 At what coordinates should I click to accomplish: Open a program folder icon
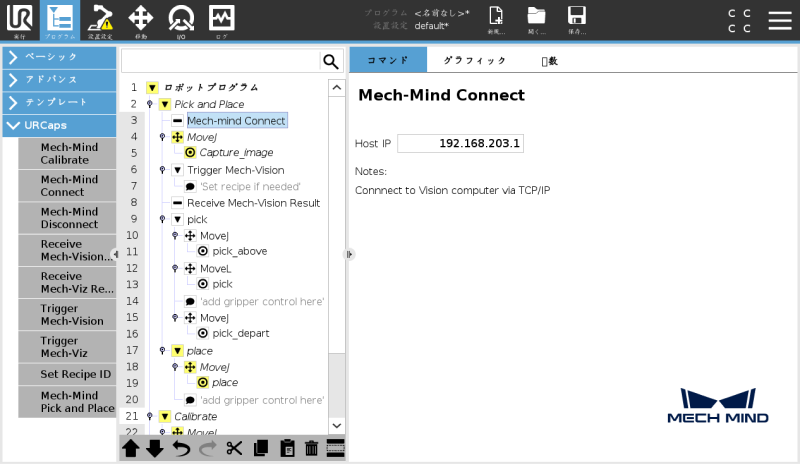coord(536,20)
